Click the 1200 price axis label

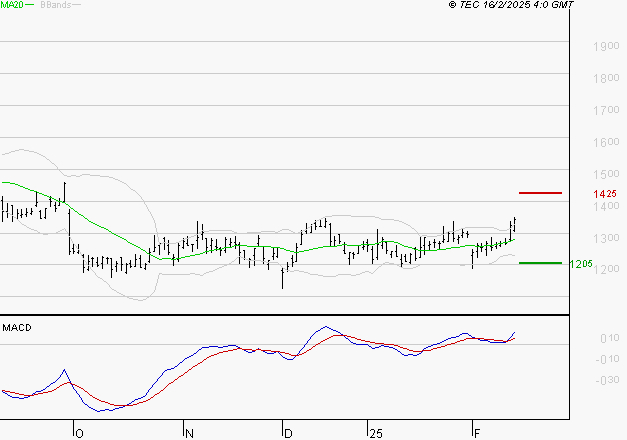point(606,269)
